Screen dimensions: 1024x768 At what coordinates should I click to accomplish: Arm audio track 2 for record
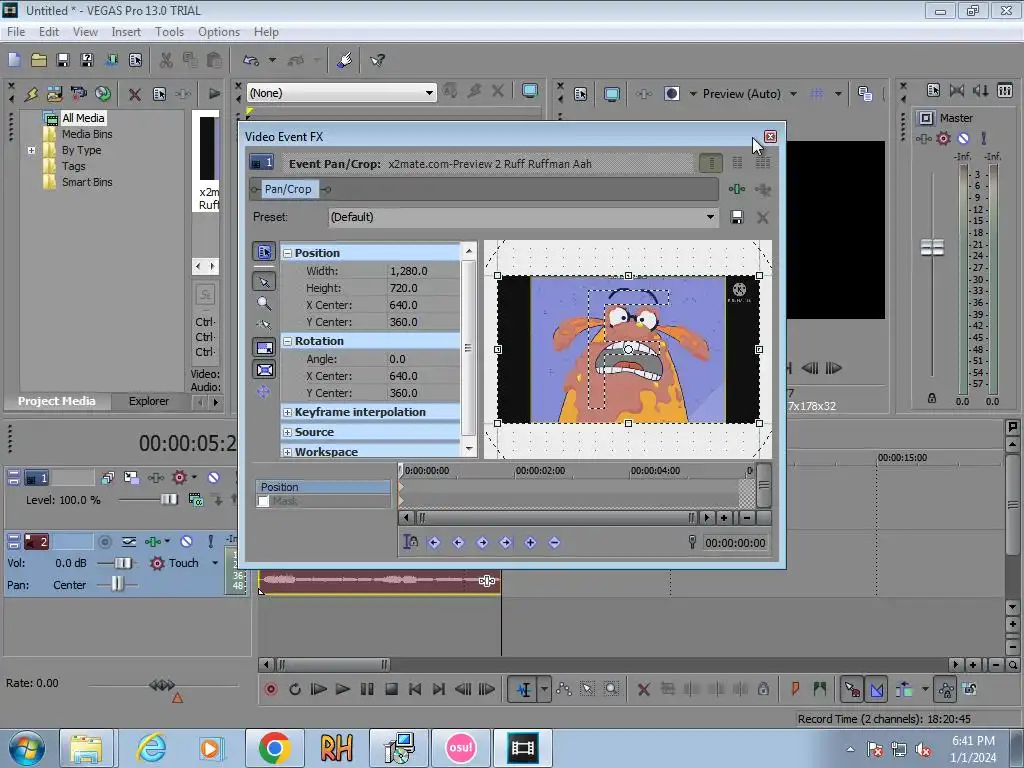[104, 541]
